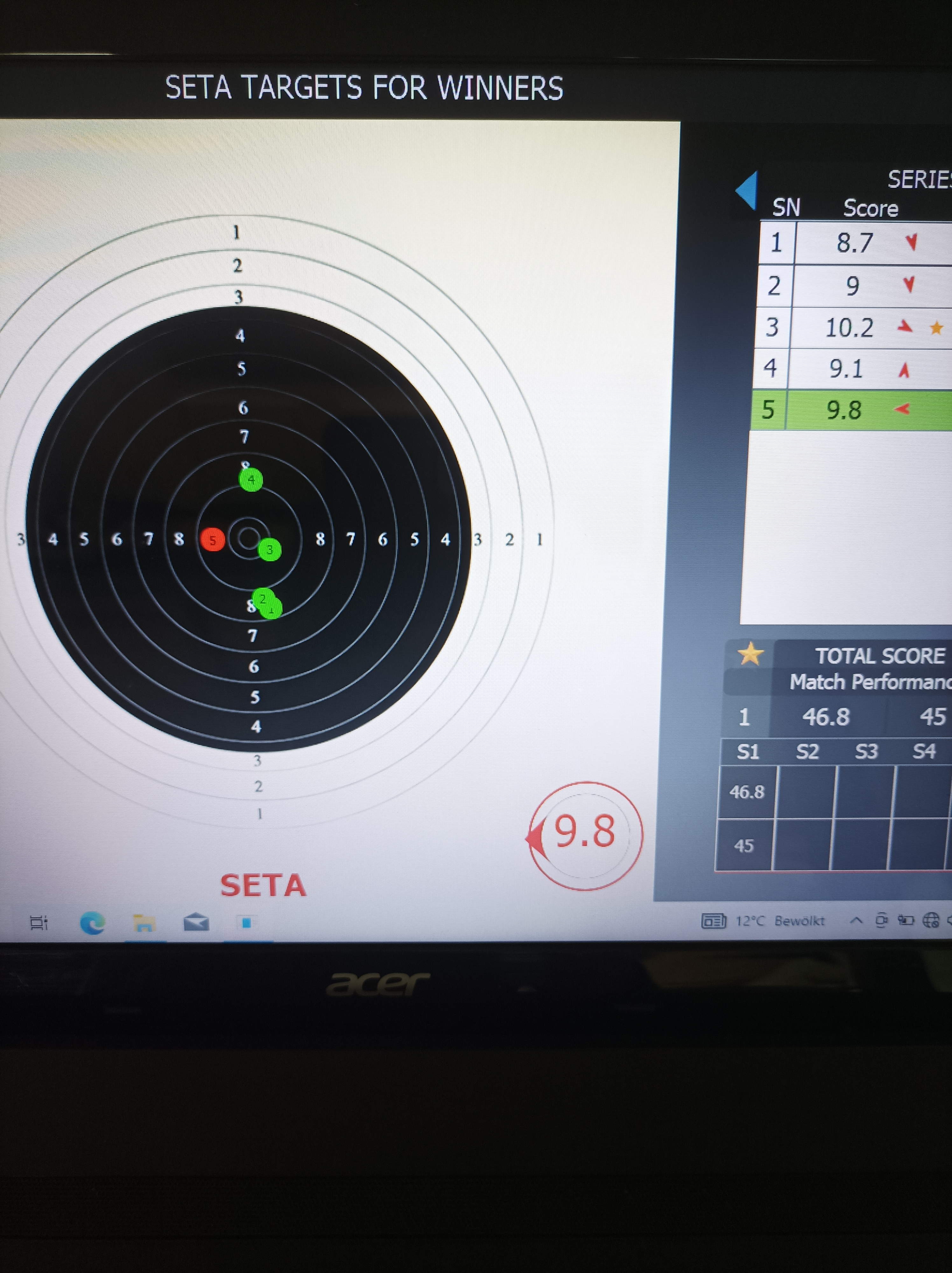Select shot 3 row with score 10.2

[849, 328]
